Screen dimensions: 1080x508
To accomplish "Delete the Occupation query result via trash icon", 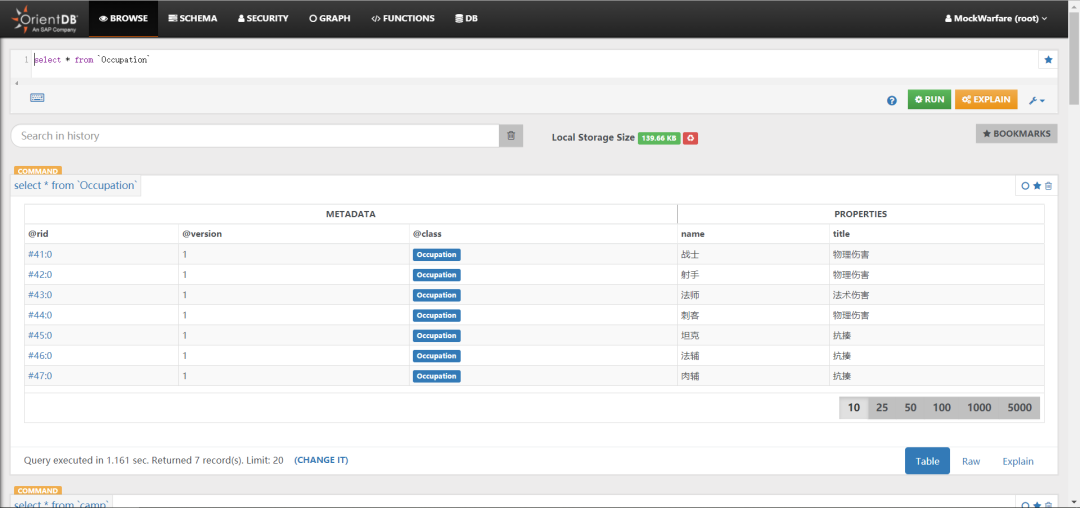I will coord(1048,186).
